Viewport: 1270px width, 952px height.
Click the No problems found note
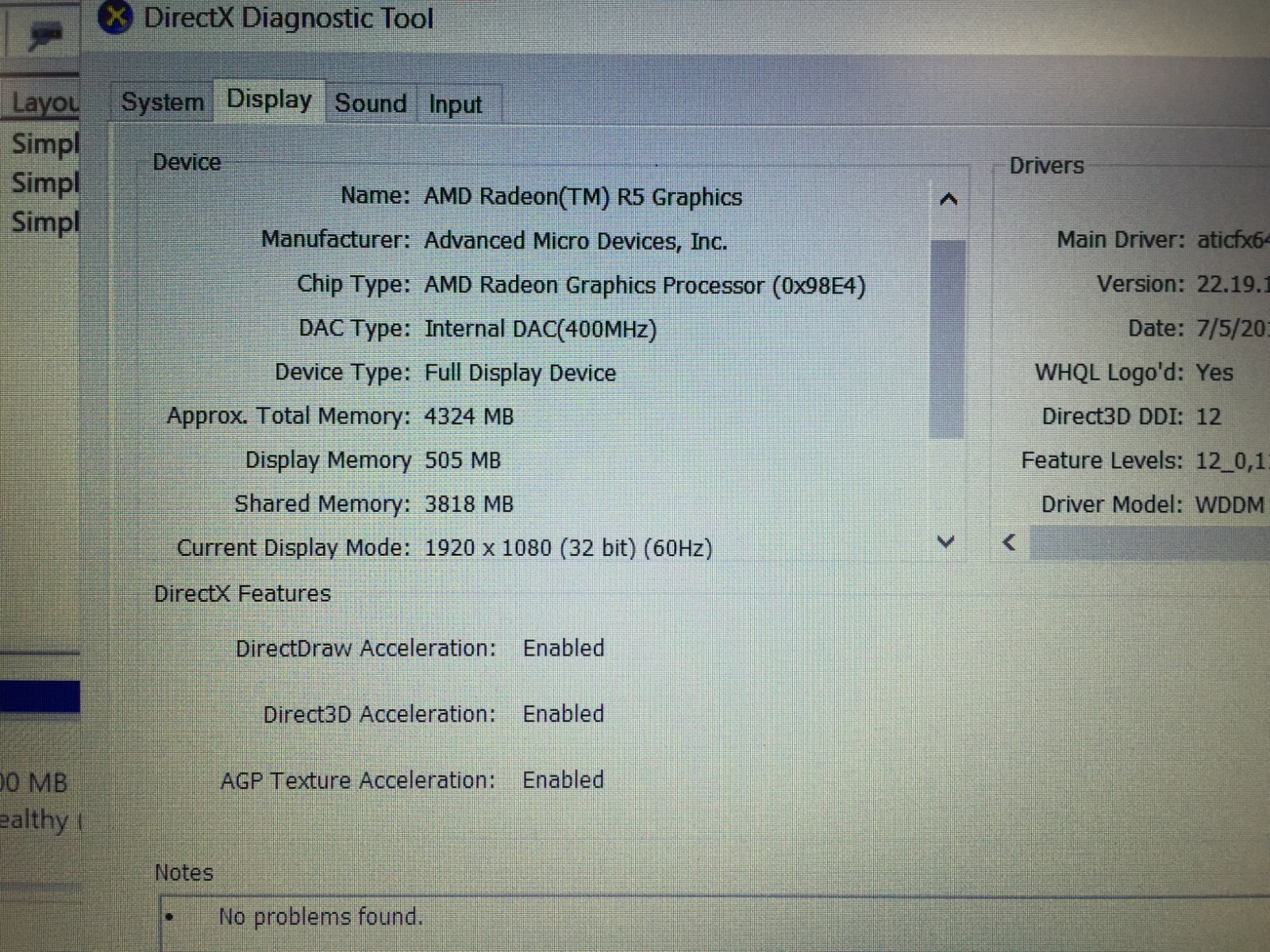[321, 917]
